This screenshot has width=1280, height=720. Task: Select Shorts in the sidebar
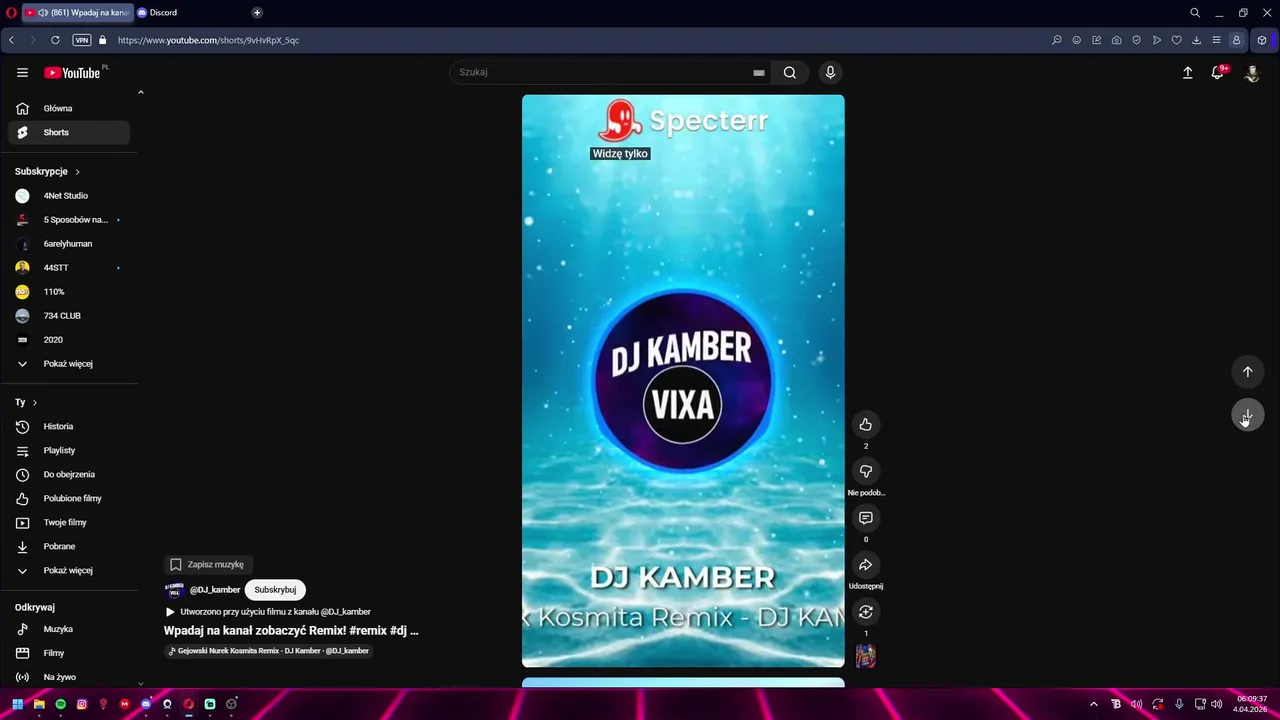click(69, 132)
